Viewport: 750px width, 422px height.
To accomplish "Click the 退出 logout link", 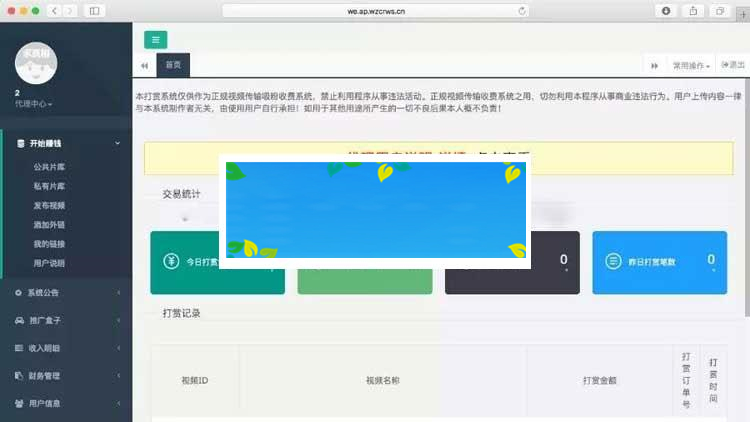I will (x=733, y=65).
